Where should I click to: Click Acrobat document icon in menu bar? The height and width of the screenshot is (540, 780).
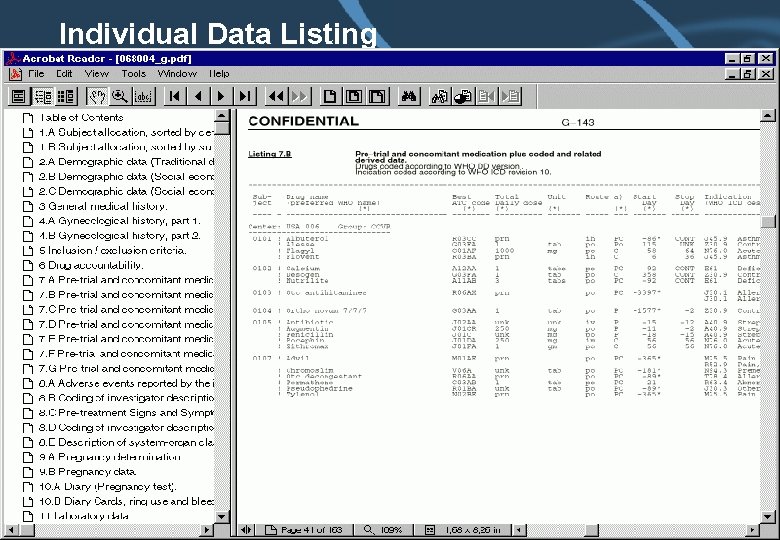tap(15, 74)
